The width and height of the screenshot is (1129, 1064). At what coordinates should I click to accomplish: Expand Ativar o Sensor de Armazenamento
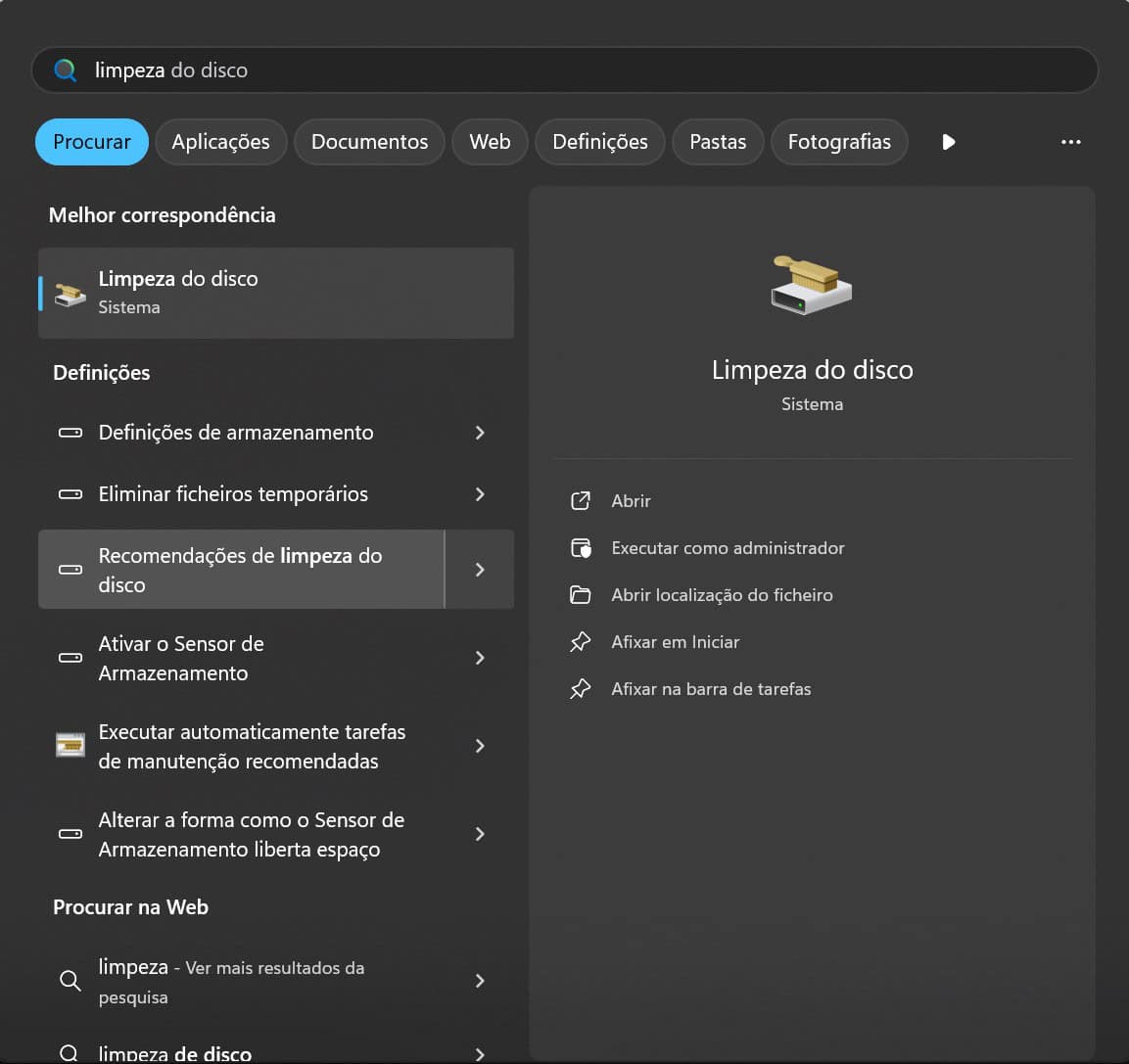(x=479, y=658)
